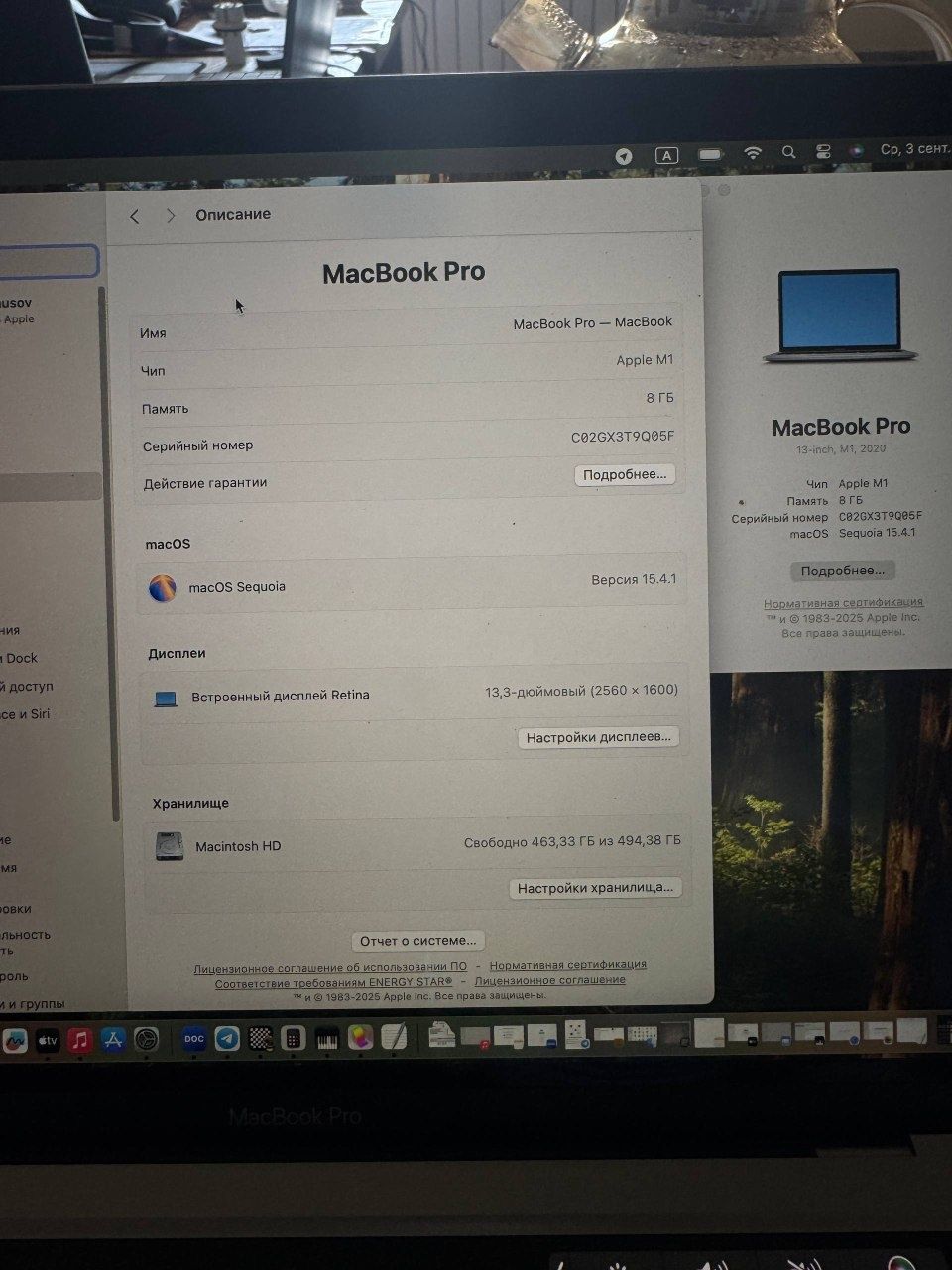Open Соответствие требованиям ENERGY STAR link

pos(333,983)
